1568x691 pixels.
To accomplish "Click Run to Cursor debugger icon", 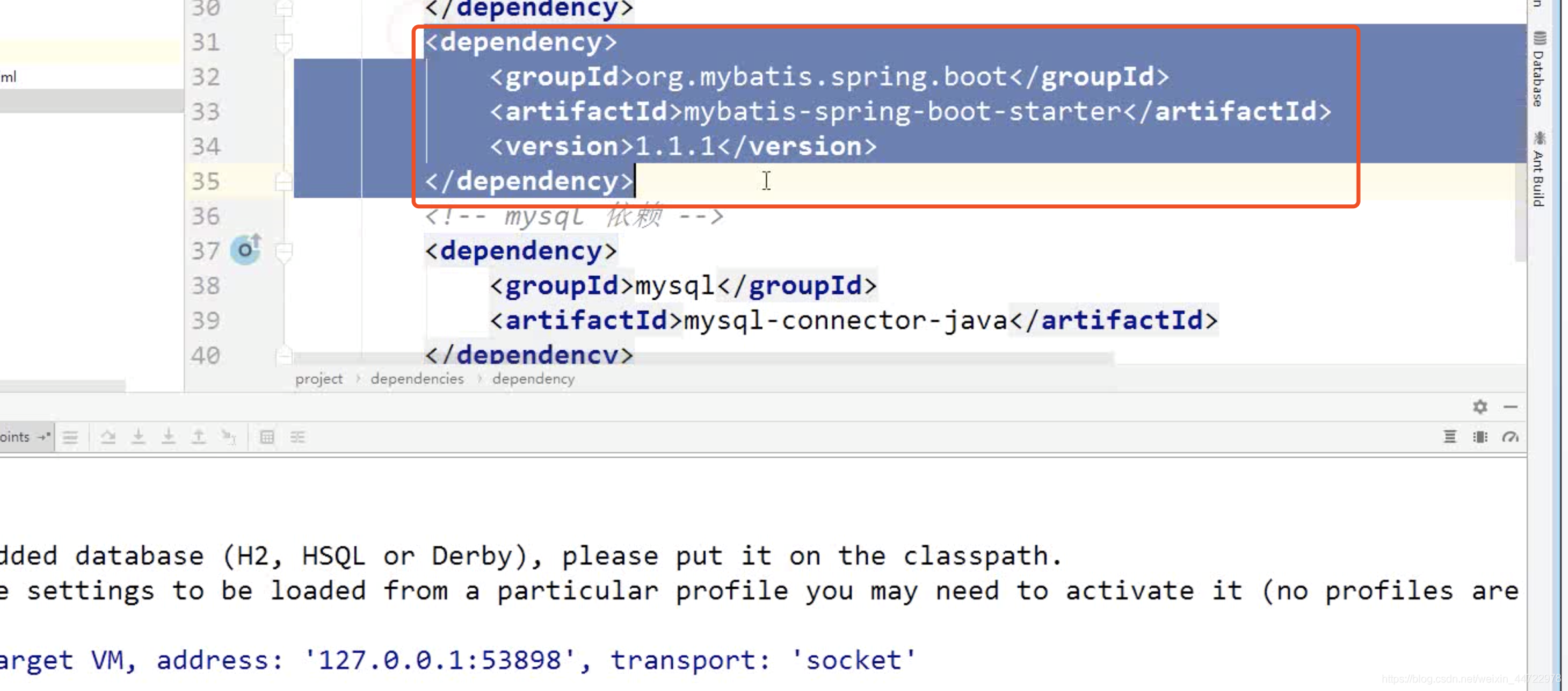I will [229, 437].
